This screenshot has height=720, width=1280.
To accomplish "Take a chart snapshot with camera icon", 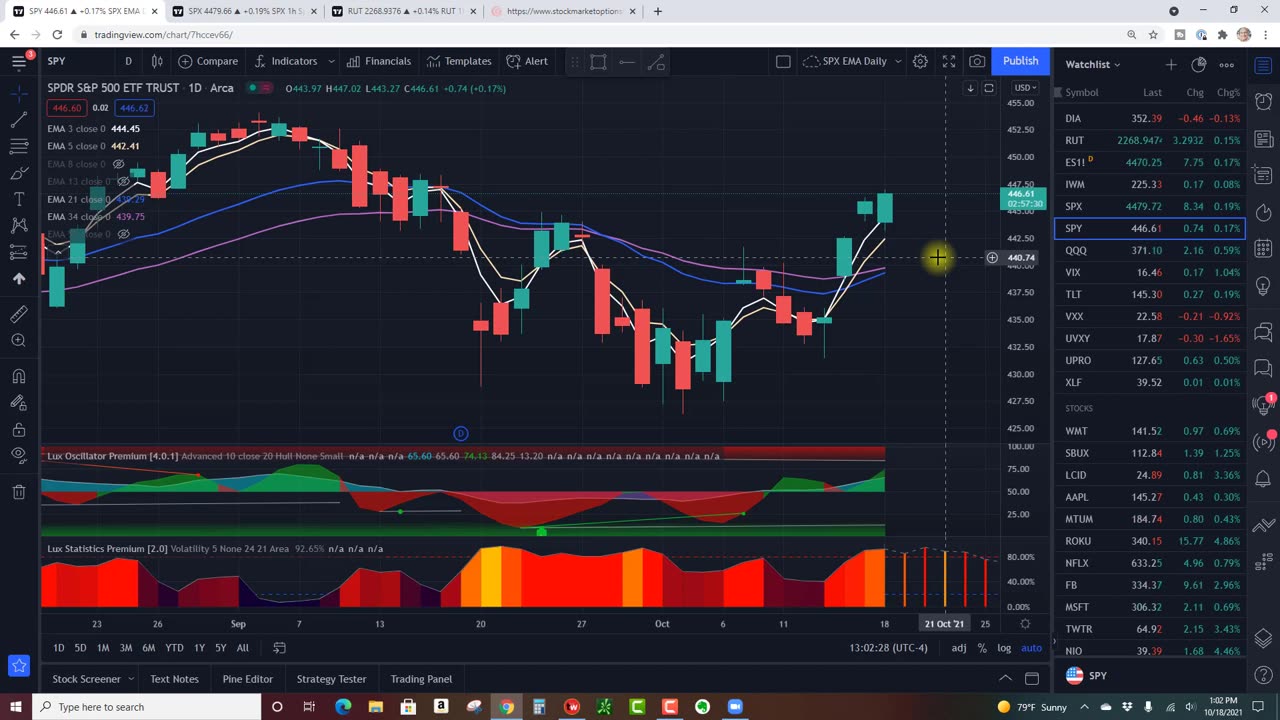I will tap(977, 61).
